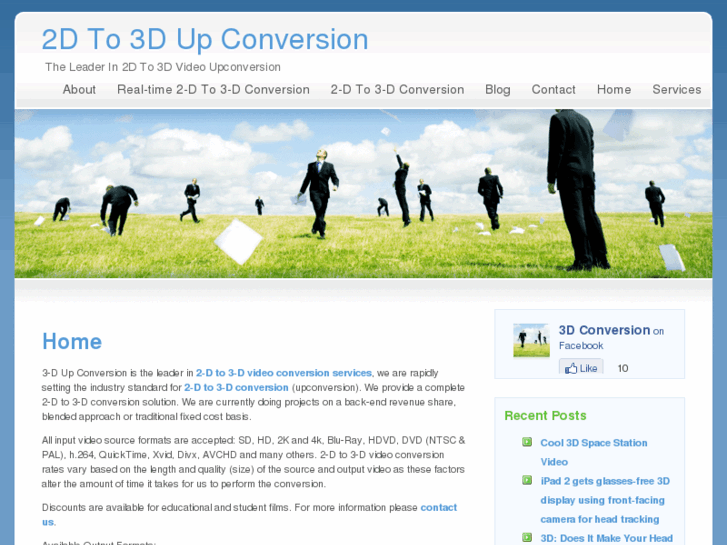Go to the Blog page
Viewport: 727px width, 545px height.
pos(497,90)
